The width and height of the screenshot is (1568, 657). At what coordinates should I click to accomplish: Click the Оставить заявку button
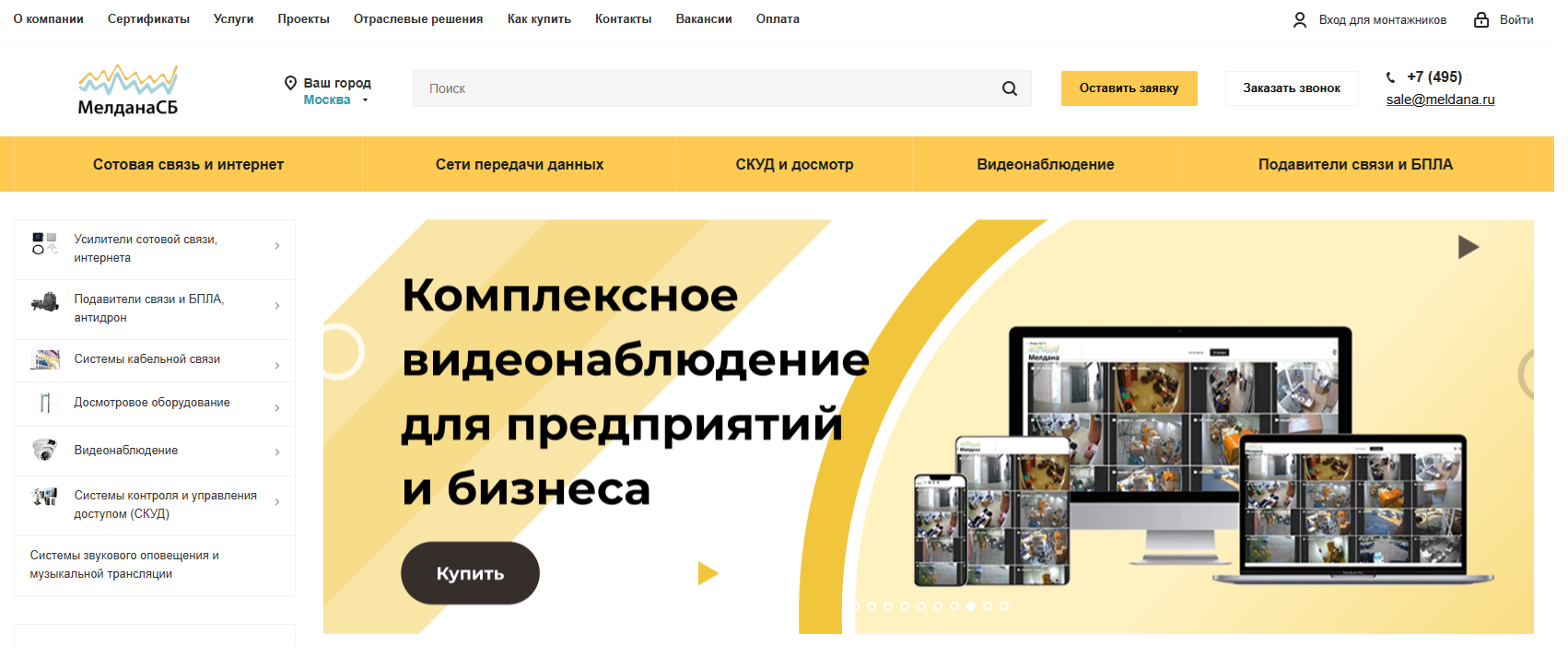click(x=1129, y=88)
